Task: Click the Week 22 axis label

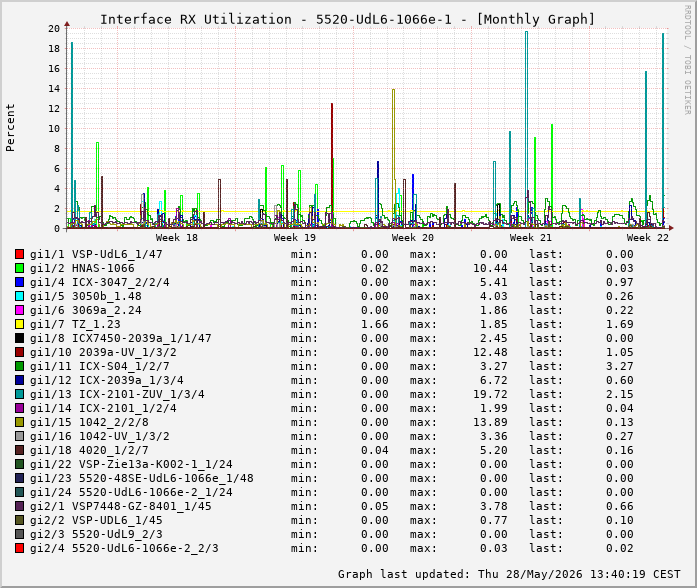Action: [648, 237]
